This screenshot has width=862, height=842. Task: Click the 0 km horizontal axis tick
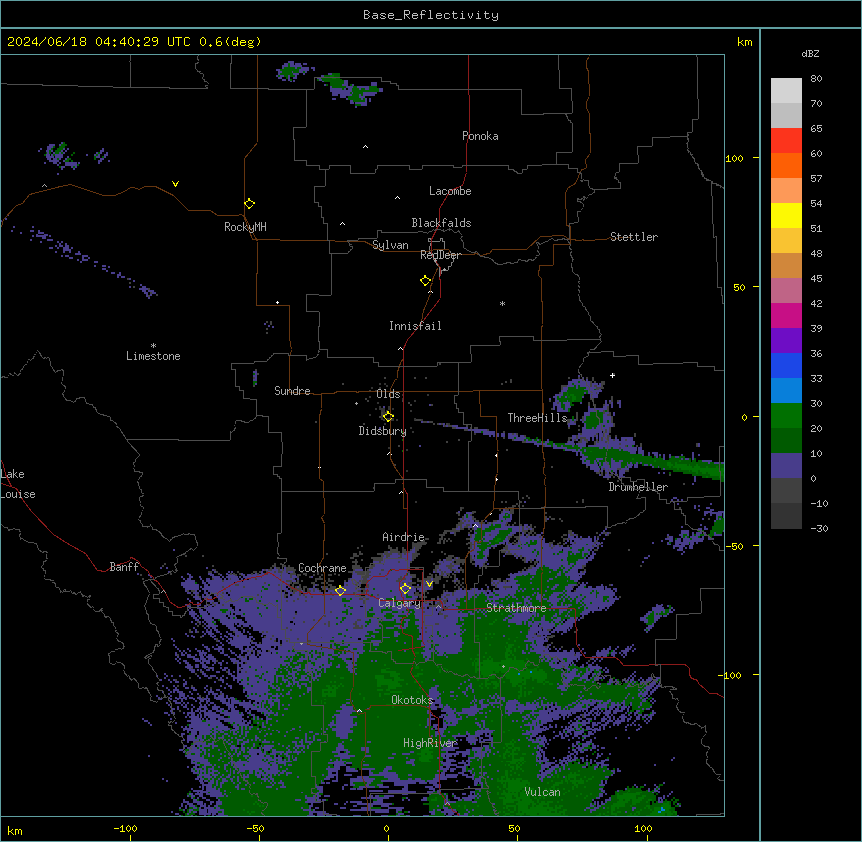point(386,828)
